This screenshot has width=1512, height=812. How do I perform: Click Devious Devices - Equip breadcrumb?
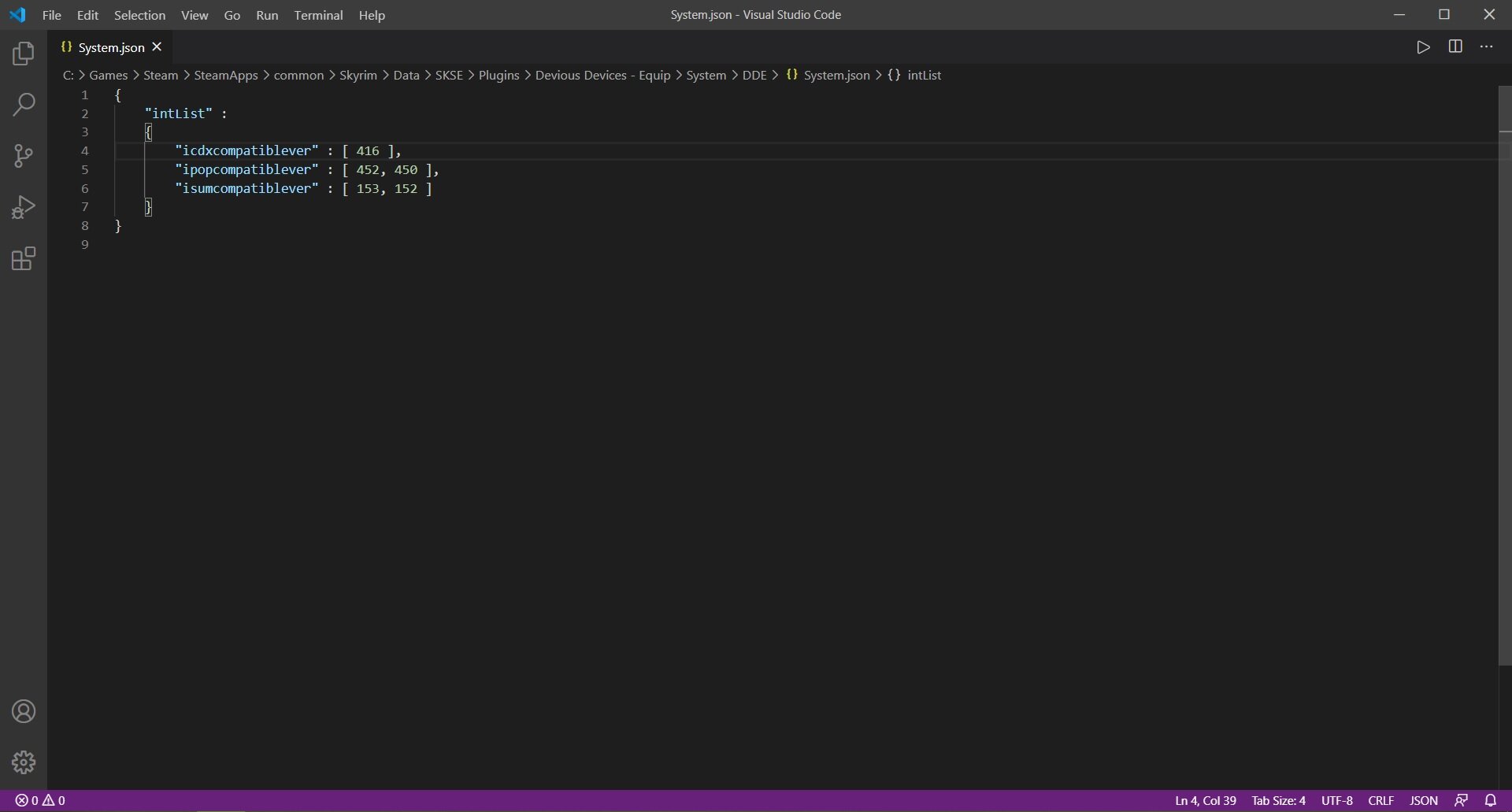point(602,75)
